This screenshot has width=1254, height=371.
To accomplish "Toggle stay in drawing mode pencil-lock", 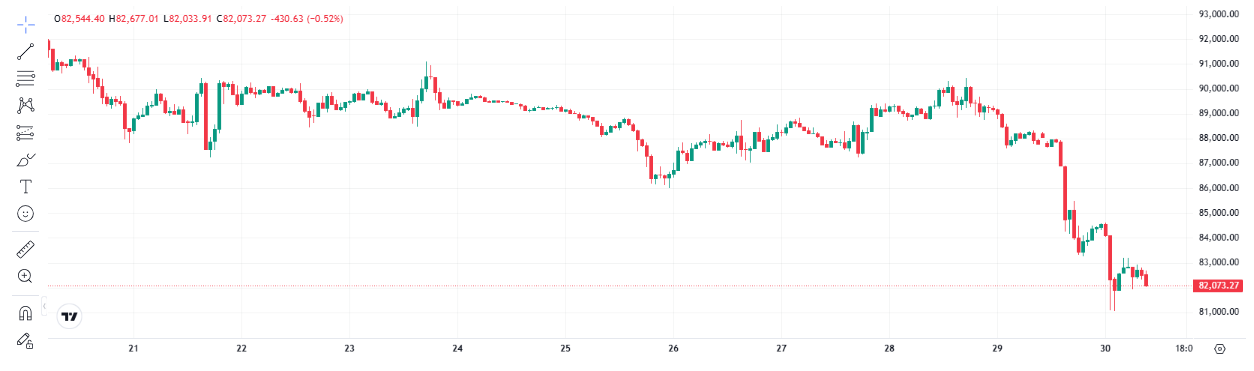I will click(x=26, y=341).
